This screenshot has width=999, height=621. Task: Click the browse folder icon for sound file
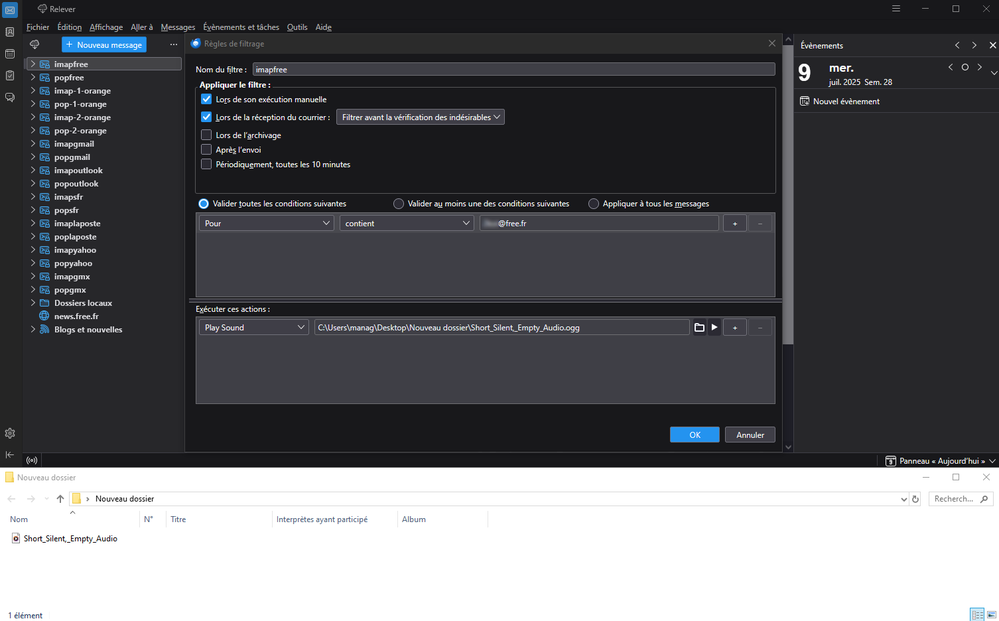(x=700, y=328)
